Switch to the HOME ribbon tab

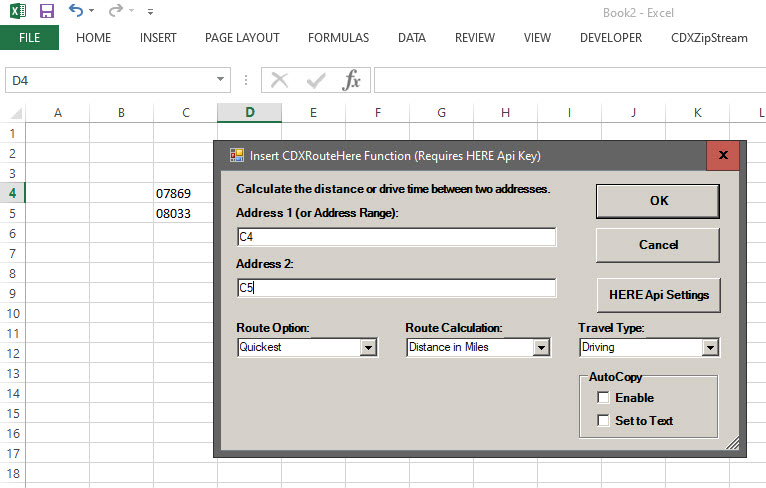click(x=93, y=38)
